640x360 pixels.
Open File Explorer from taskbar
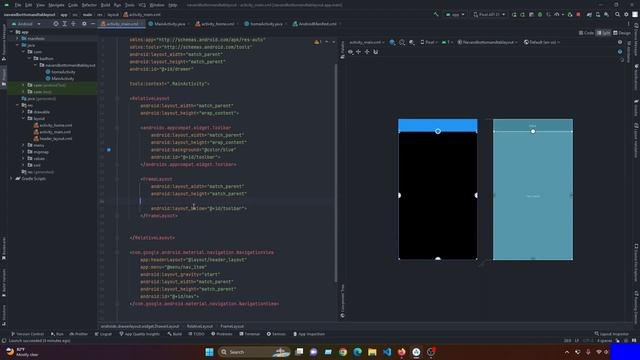pos(372,352)
